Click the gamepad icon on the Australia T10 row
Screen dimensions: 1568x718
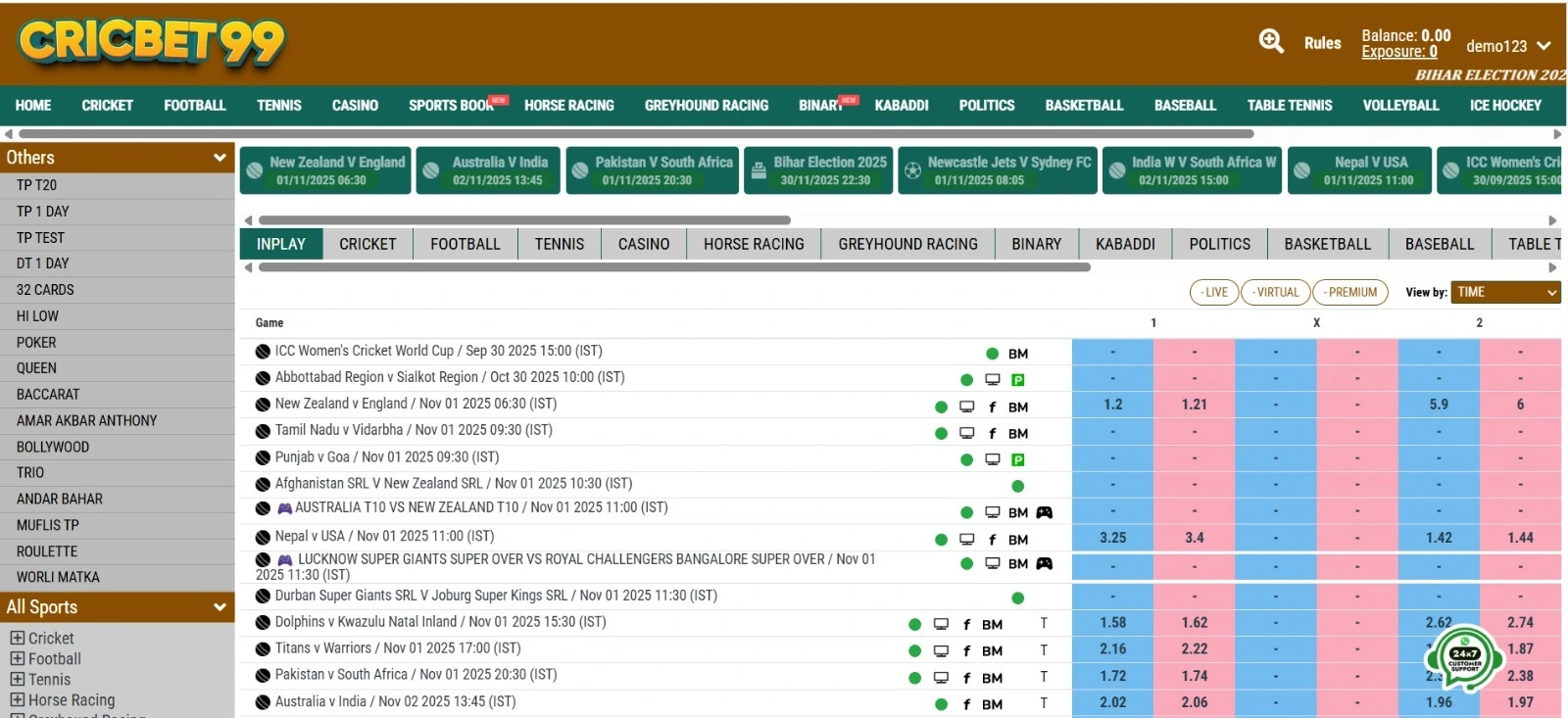(x=1045, y=512)
